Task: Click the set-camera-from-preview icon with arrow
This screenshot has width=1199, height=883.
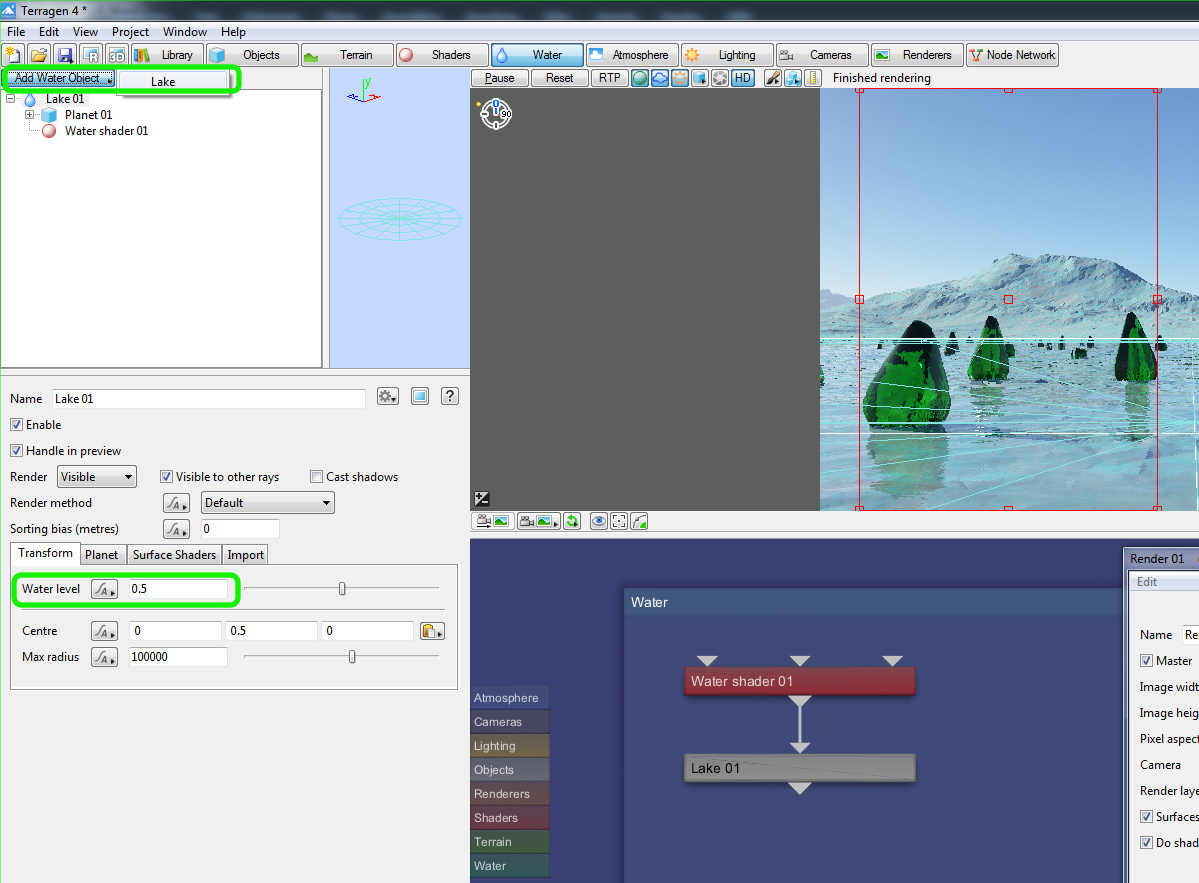Action: point(538,521)
